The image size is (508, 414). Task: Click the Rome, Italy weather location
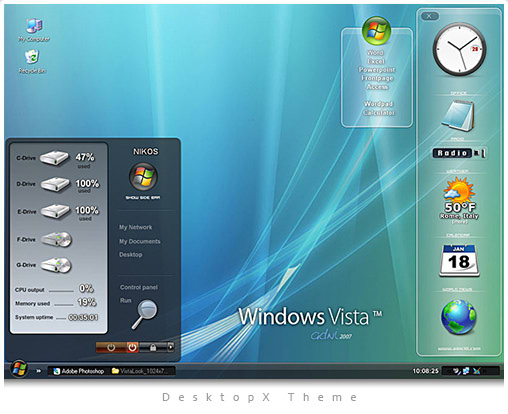tap(459, 216)
